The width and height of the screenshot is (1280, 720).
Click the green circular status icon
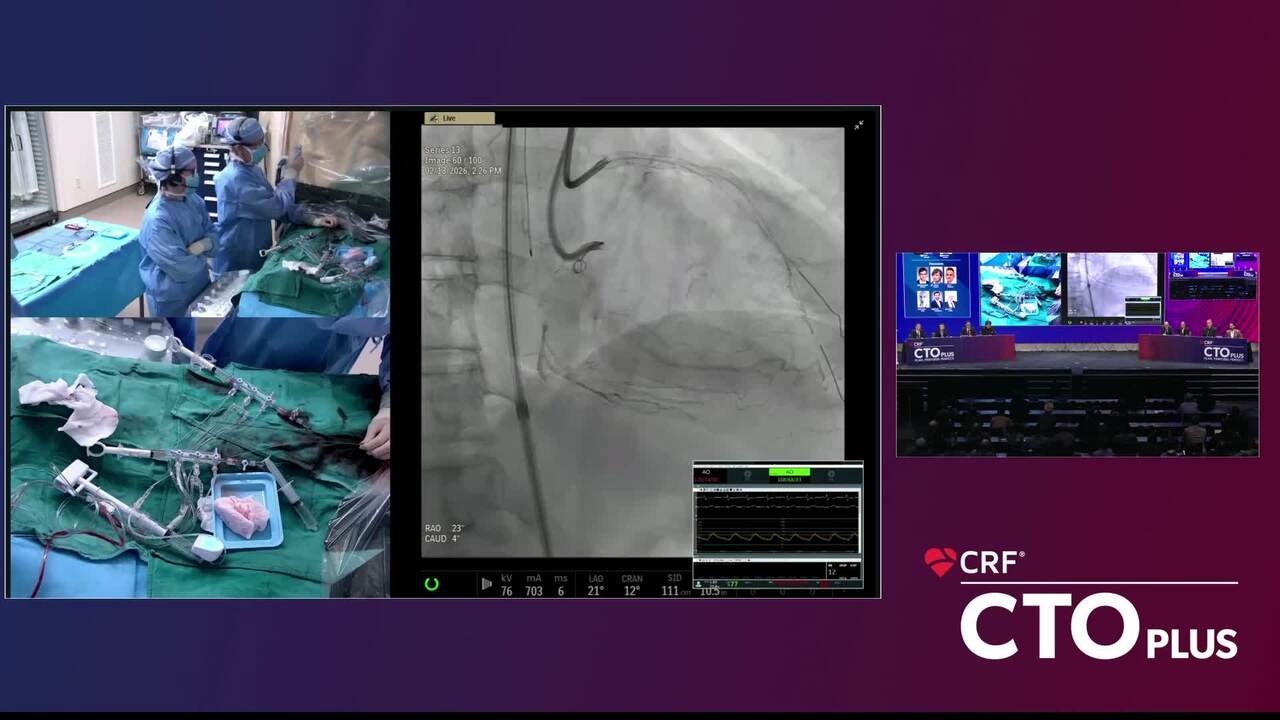432,584
